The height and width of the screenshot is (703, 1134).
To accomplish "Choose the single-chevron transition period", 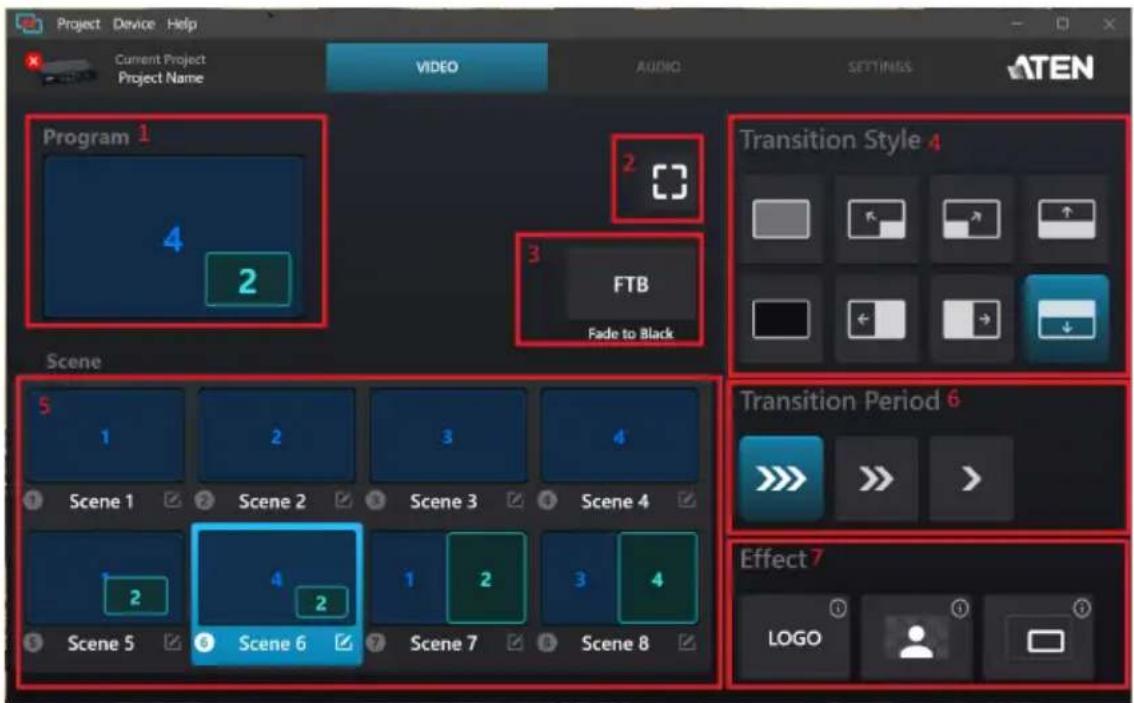I will coord(971,478).
